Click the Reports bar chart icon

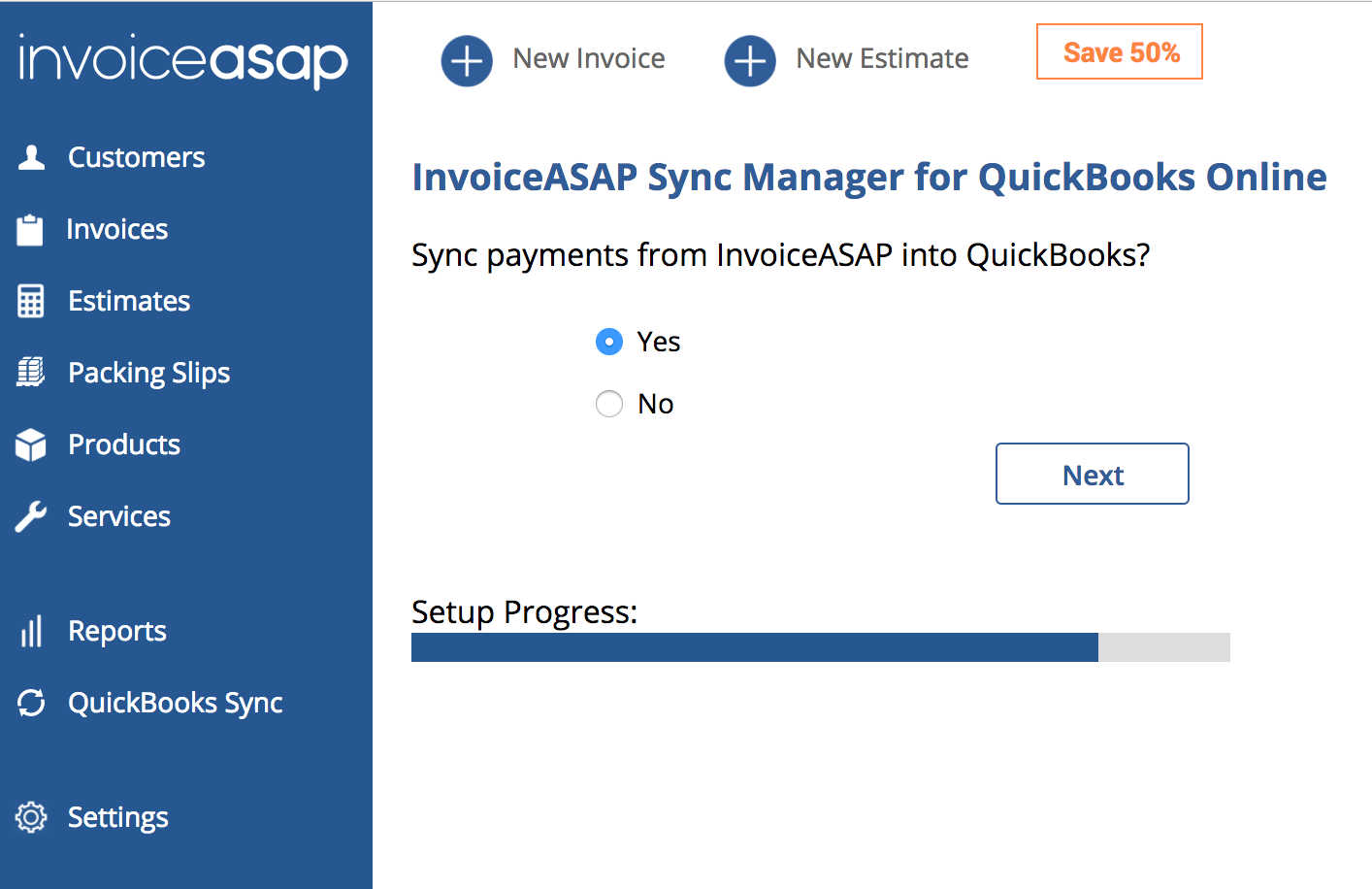[x=31, y=631]
